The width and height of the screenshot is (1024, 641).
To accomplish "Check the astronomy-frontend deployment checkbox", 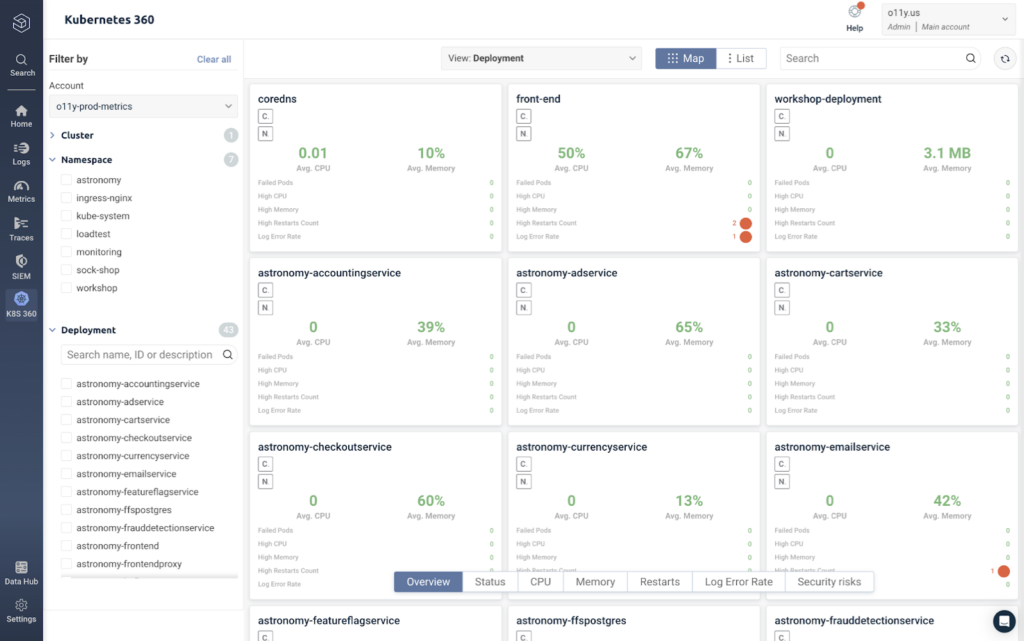I will click(66, 545).
